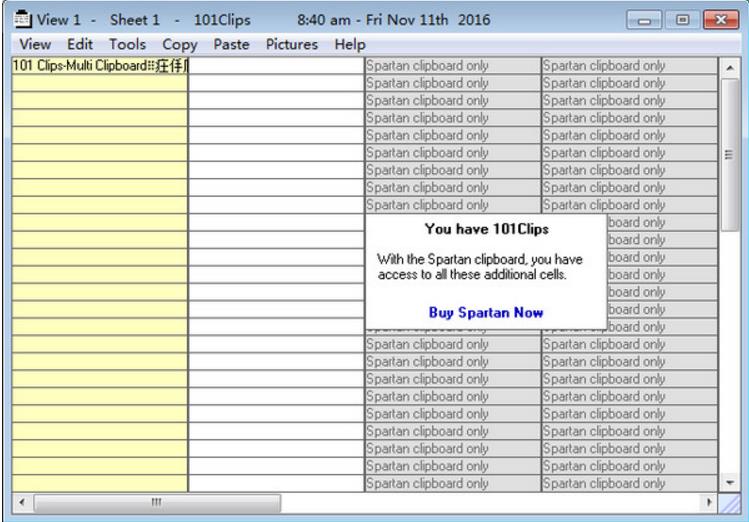This screenshot has height=522, width=749.
Task: Open the Edit menu
Action: pyautogui.click(x=80, y=44)
